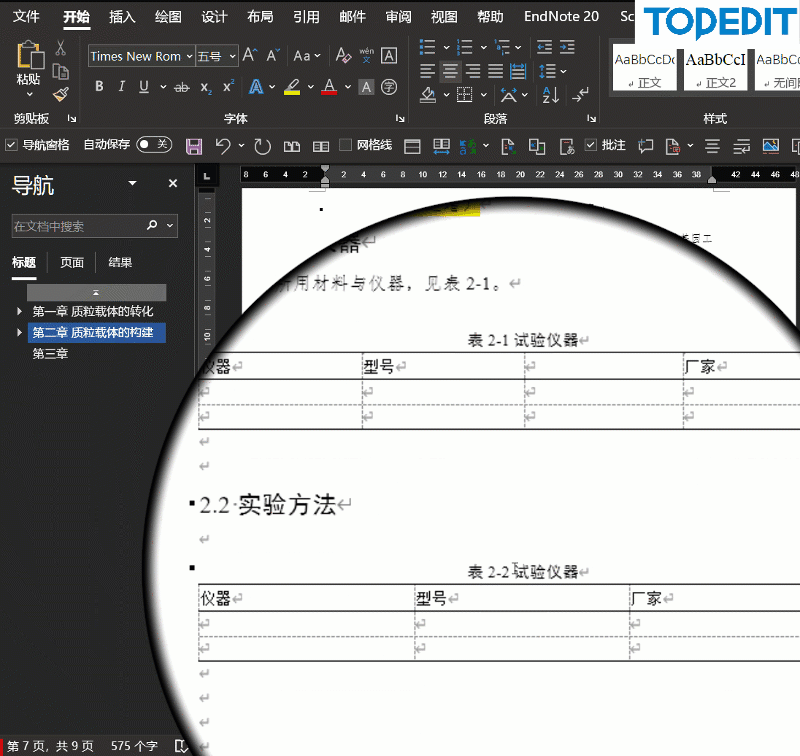The width and height of the screenshot is (800, 756).
Task: Click the Paste clipboard icon
Action: [30, 55]
